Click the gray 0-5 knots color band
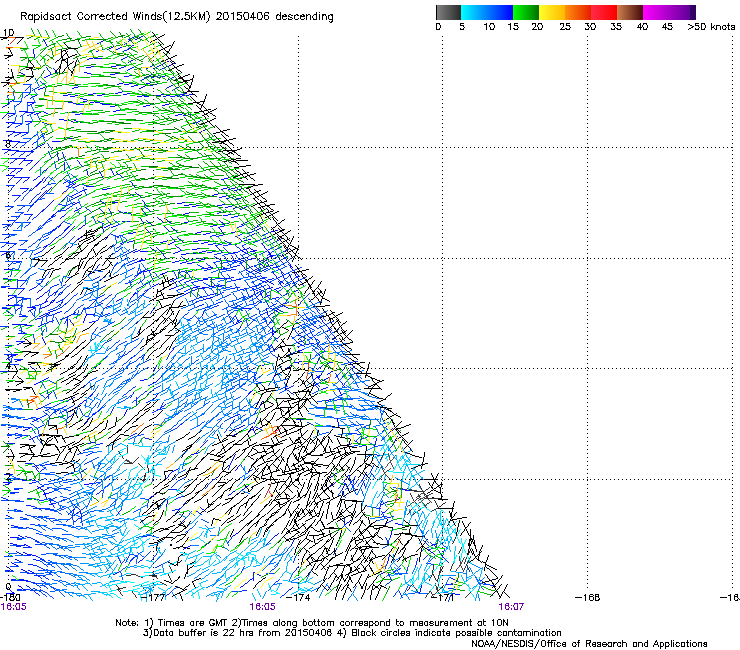This screenshot has width=740, height=650. coord(448,12)
